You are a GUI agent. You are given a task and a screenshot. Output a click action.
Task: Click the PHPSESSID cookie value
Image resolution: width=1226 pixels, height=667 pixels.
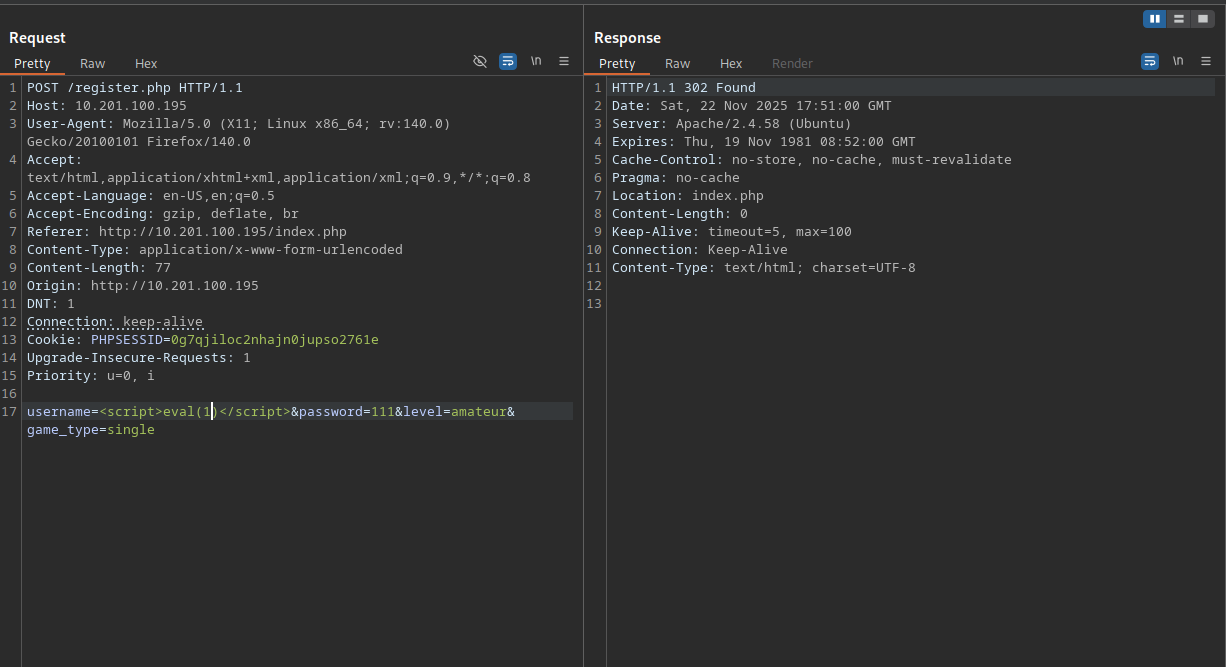coord(274,339)
